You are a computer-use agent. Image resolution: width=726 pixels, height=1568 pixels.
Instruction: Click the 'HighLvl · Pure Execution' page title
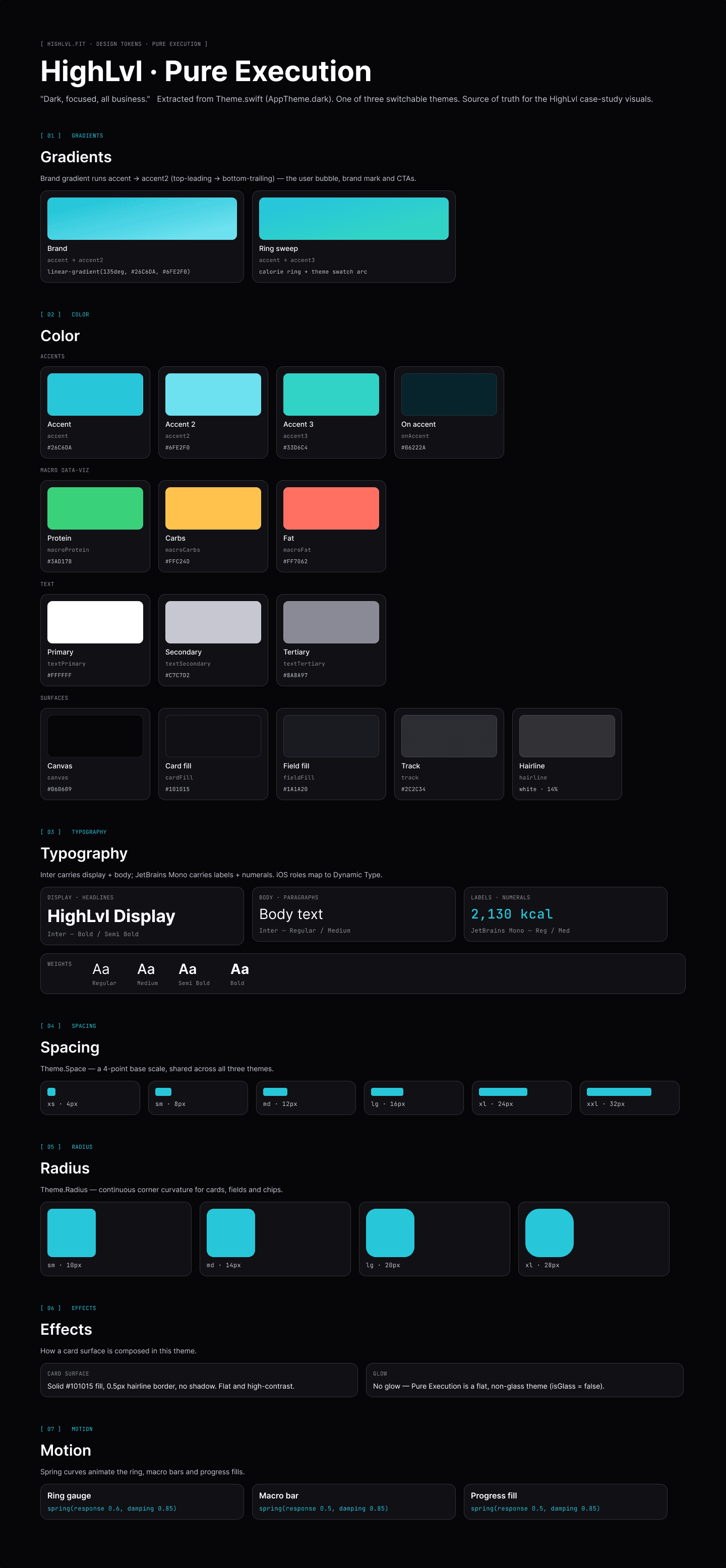pyautogui.click(x=206, y=71)
